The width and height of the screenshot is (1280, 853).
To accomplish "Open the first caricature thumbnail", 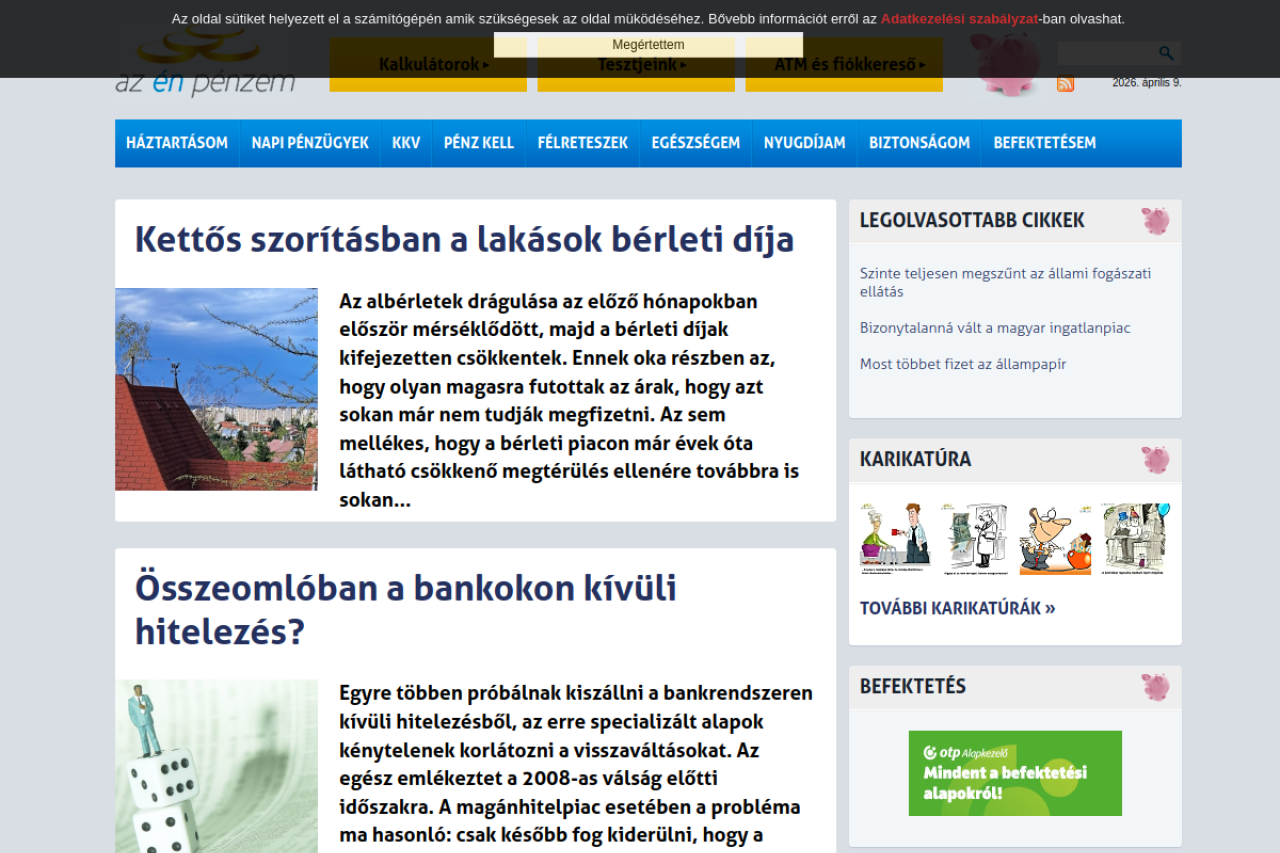I will click(895, 538).
